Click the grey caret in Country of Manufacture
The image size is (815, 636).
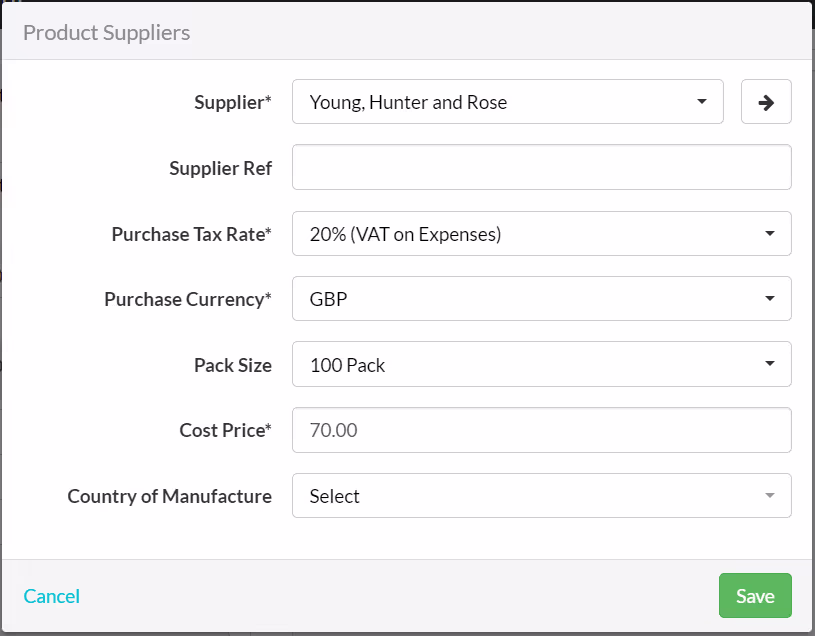[770, 496]
